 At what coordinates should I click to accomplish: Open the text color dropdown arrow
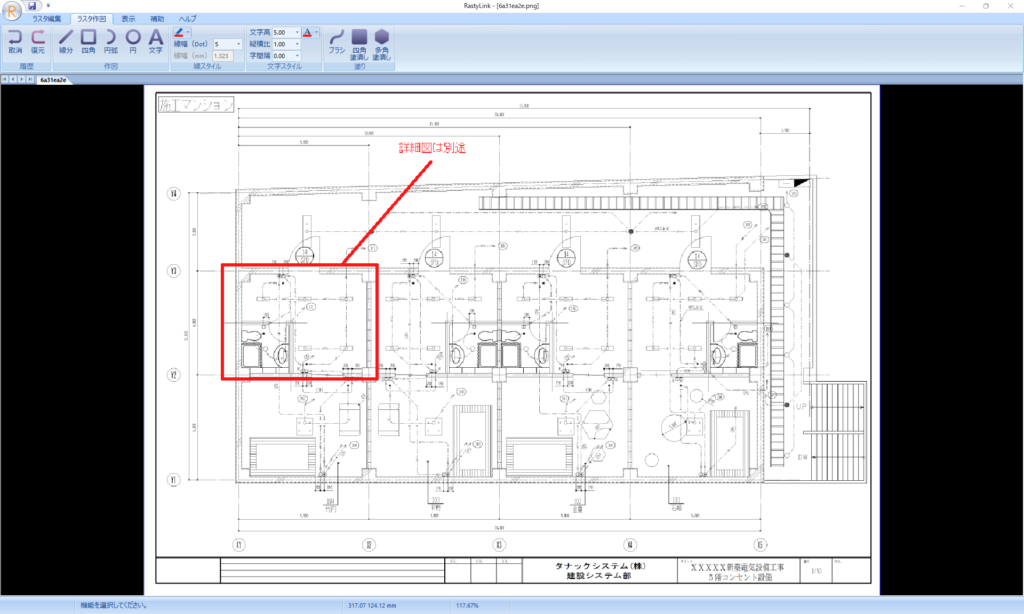[317, 32]
